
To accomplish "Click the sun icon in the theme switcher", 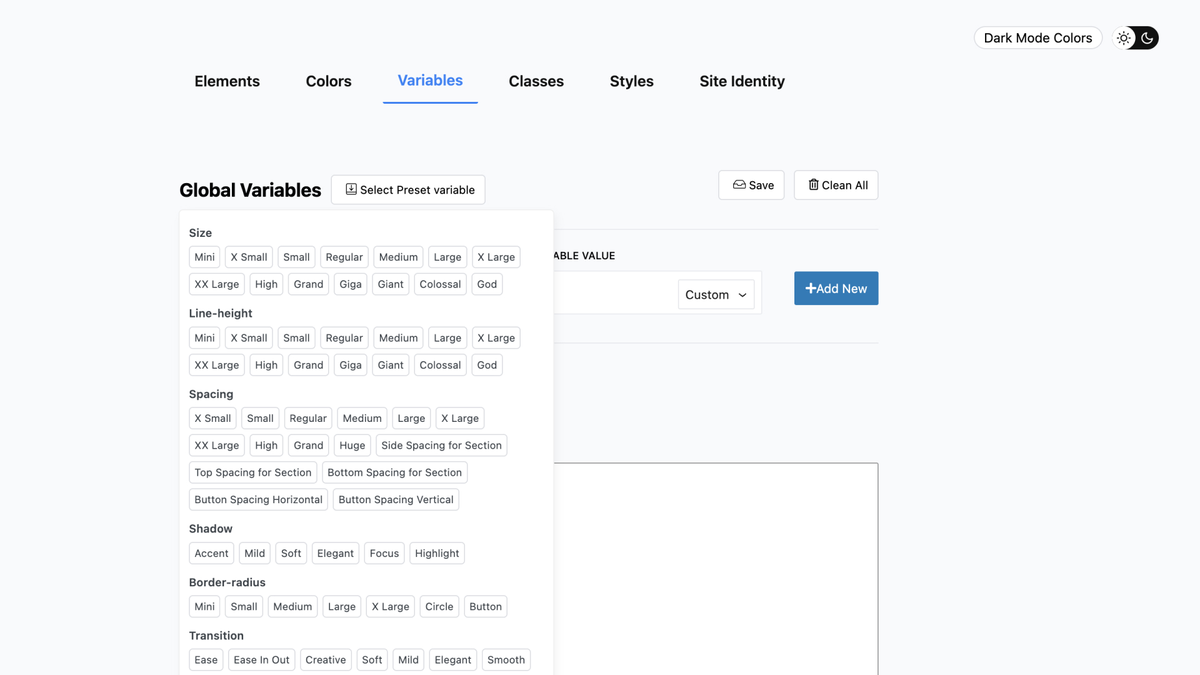I will [1123, 37].
